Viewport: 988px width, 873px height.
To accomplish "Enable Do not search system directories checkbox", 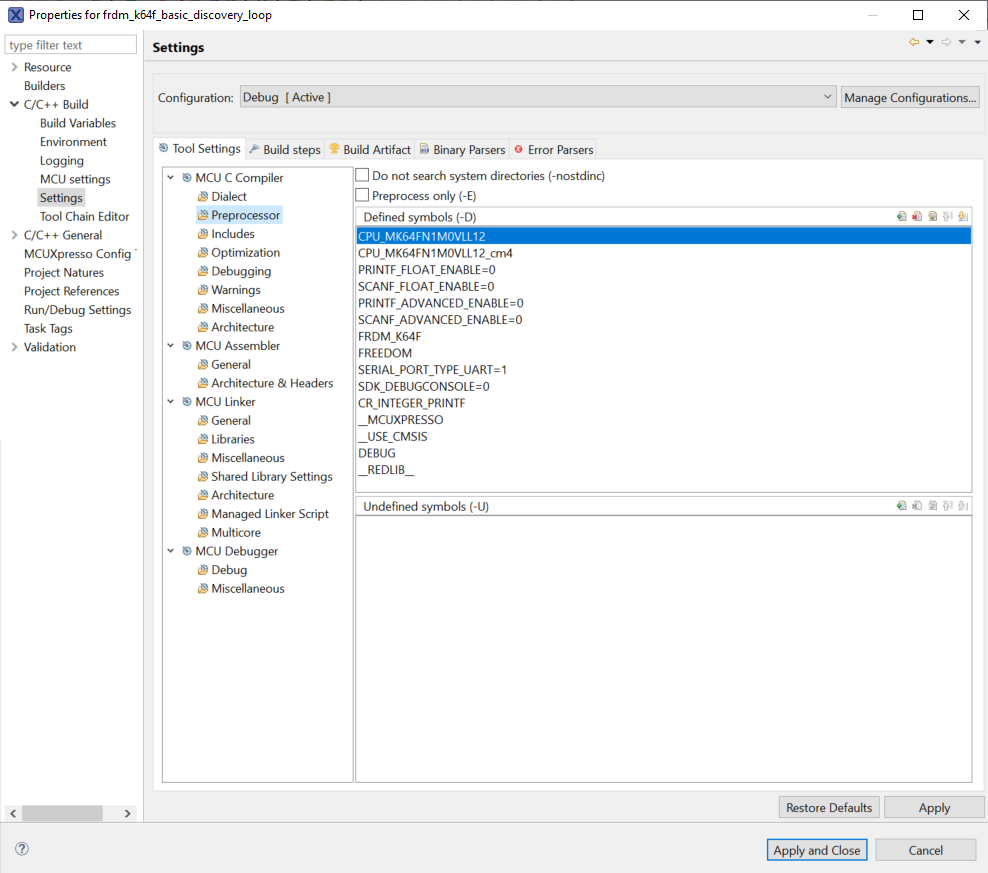I will pos(362,175).
